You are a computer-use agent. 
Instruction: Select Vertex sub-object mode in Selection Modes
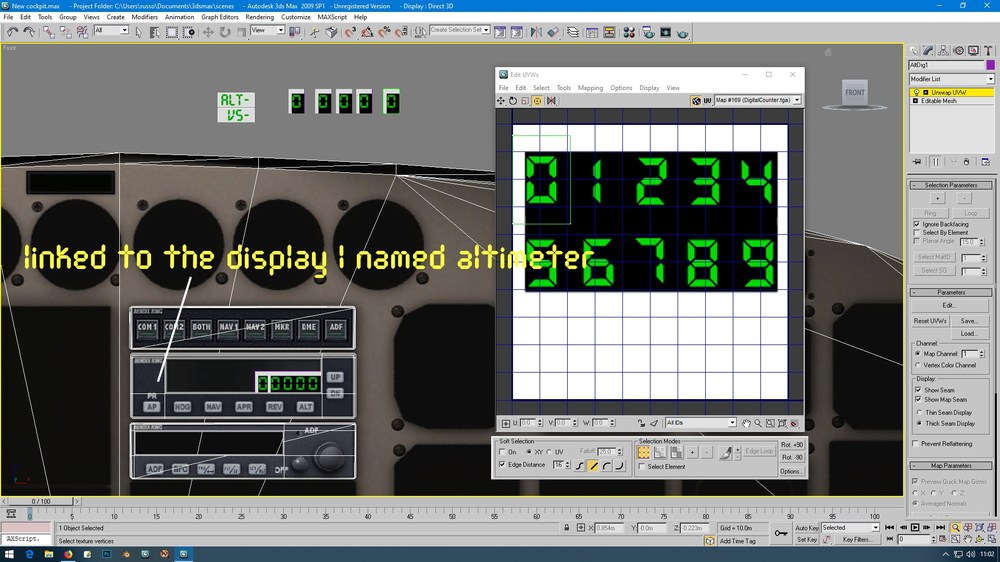click(x=643, y=452)
